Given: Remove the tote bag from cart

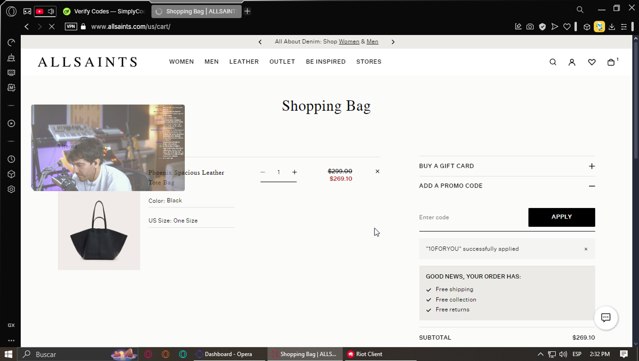Looking at the screenshot, I should pyautogui.click(x=377, y=172).
